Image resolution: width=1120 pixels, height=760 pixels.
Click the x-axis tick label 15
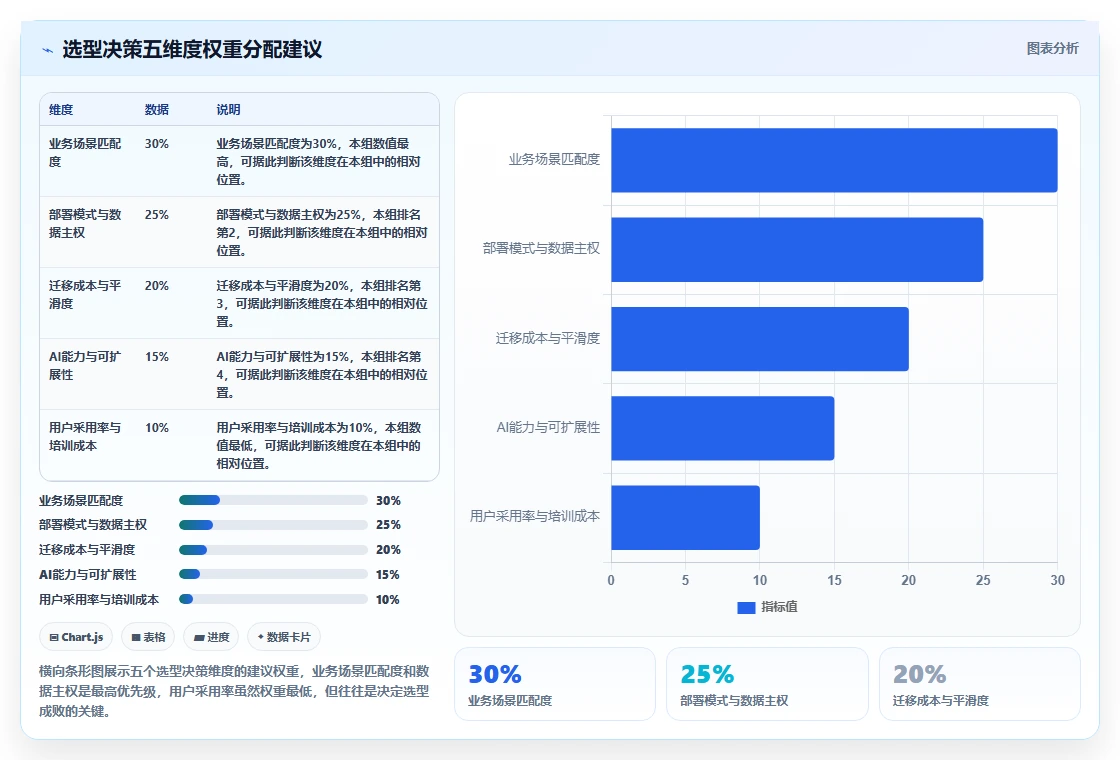coord(834,580)
